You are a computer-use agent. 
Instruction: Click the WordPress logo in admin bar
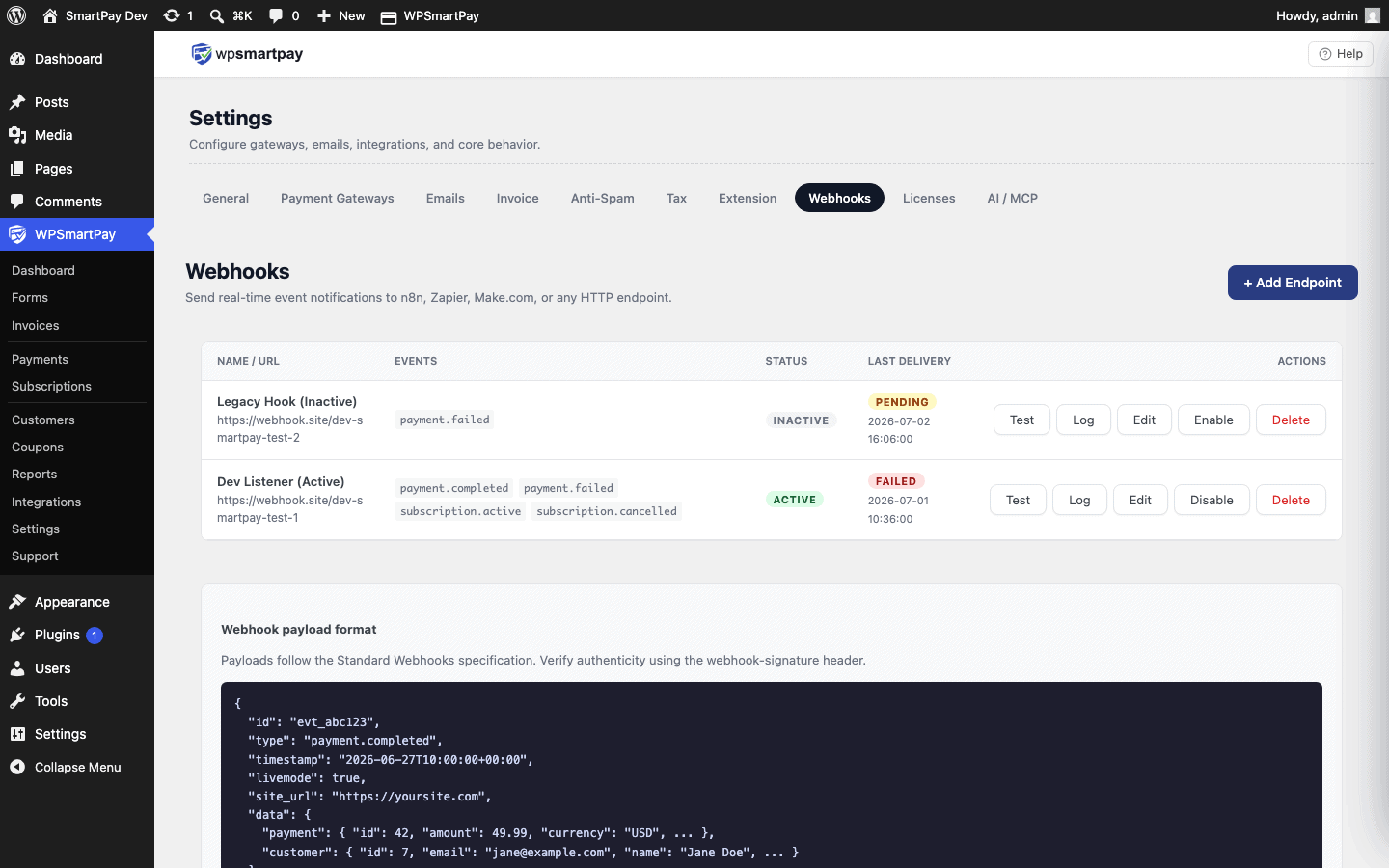[16, 15]
